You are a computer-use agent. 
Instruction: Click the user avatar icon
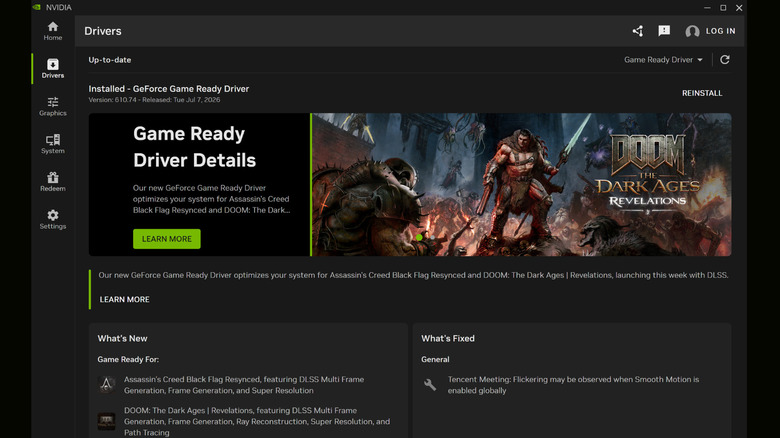(692, 31)
